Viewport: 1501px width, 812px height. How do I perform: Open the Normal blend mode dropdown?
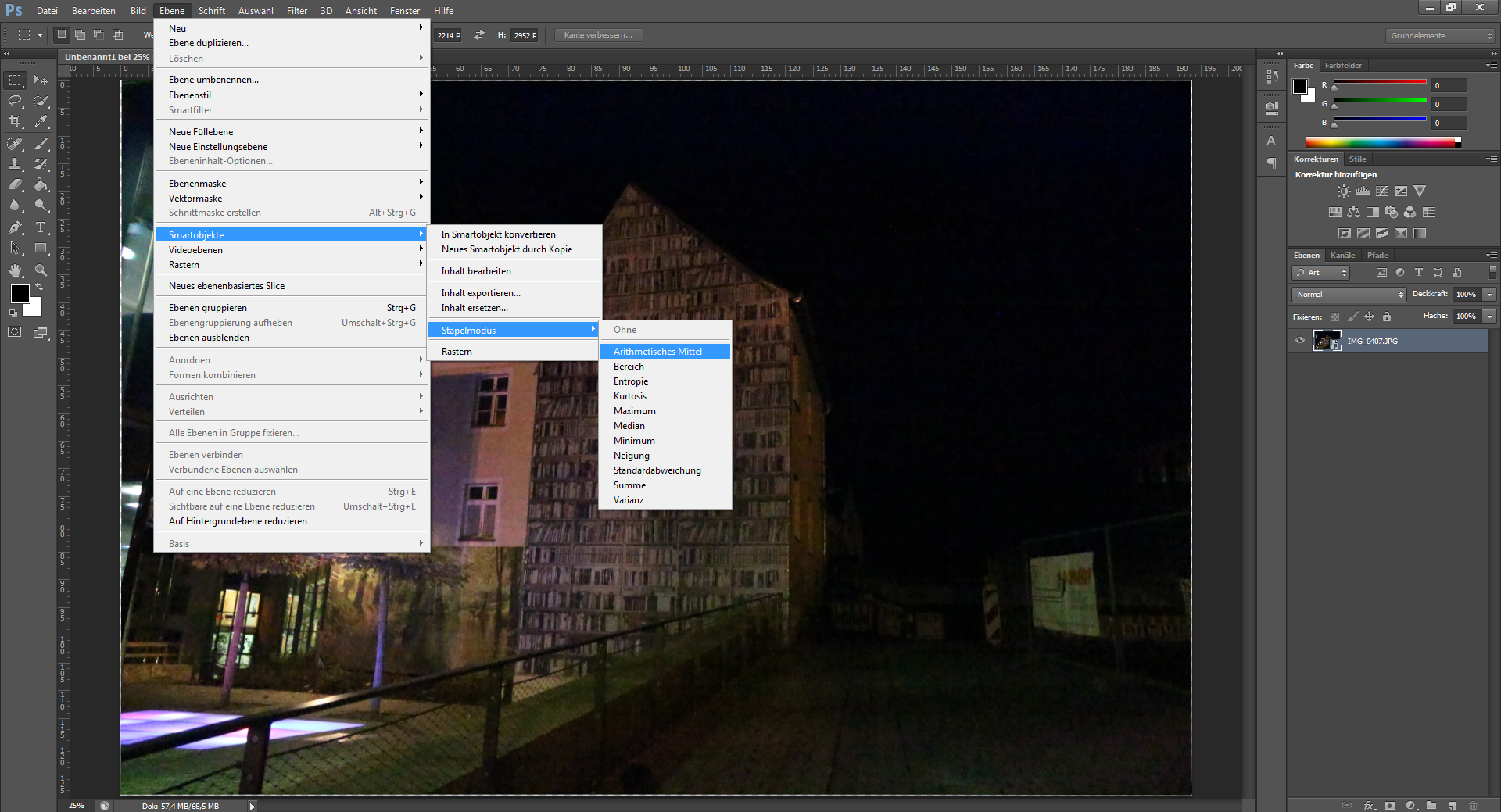[1349, 295]
